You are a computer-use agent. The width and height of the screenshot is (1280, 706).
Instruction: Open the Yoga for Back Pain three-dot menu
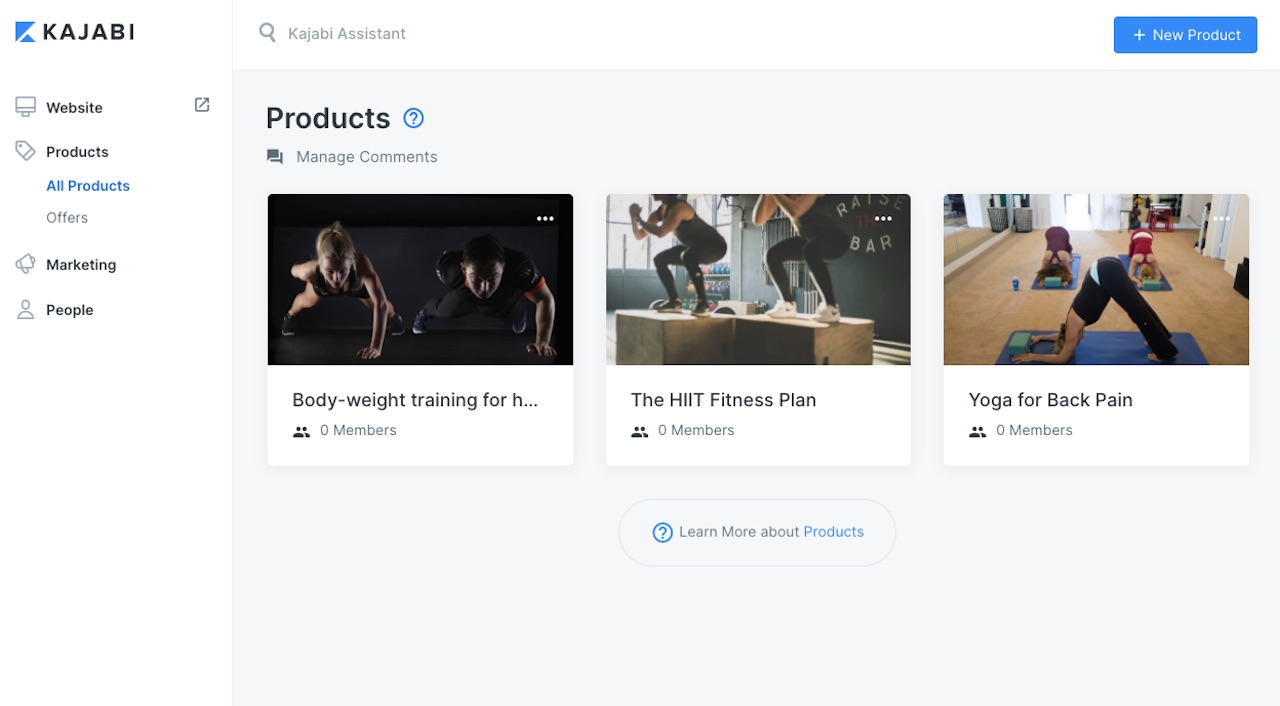[x=1221, y=218]
